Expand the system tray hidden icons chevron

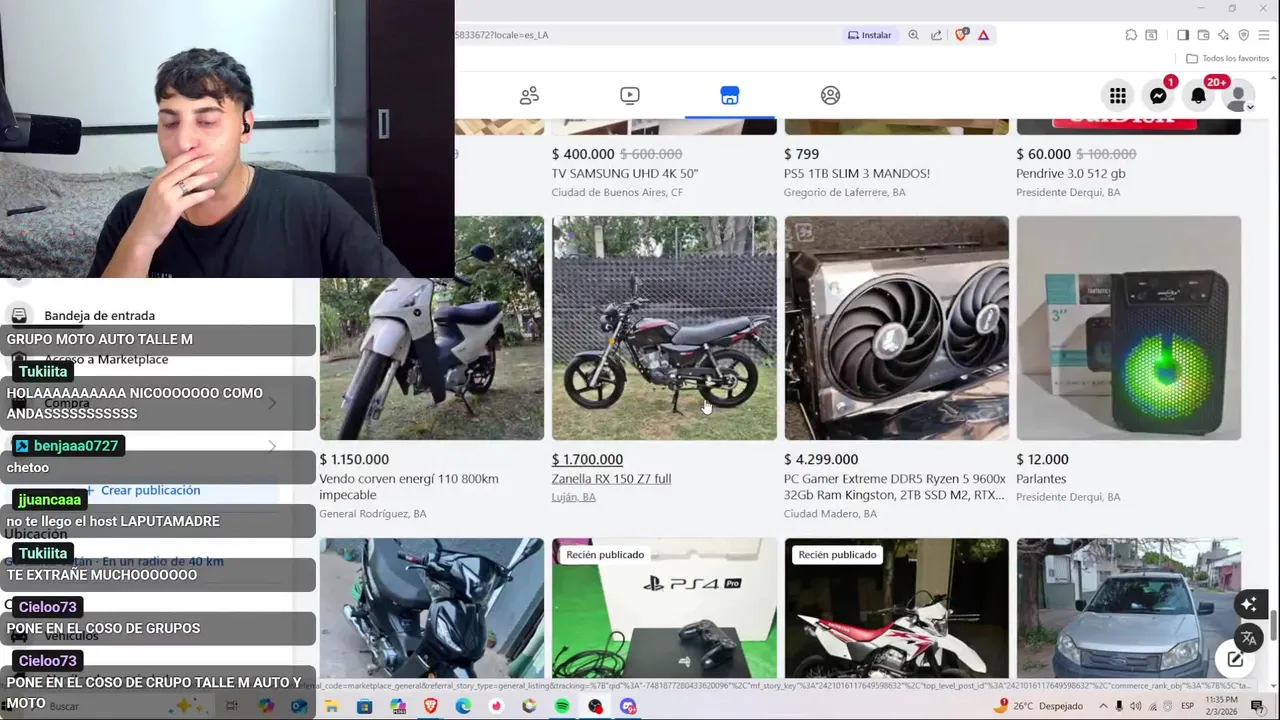(x=1104, y=706)
